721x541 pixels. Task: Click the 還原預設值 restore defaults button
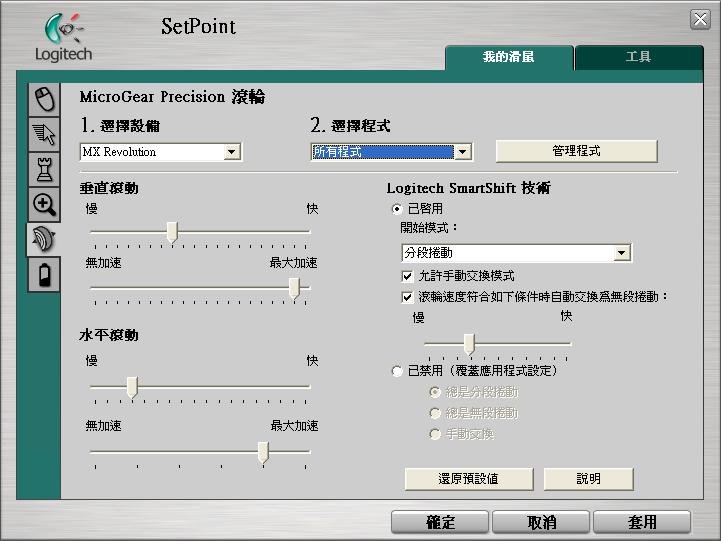[469, 479]
